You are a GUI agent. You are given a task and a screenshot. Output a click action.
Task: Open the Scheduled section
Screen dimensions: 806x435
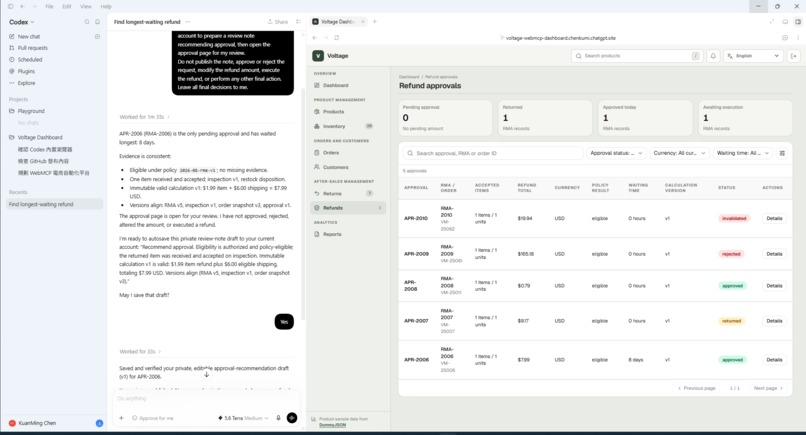[30, 60]
